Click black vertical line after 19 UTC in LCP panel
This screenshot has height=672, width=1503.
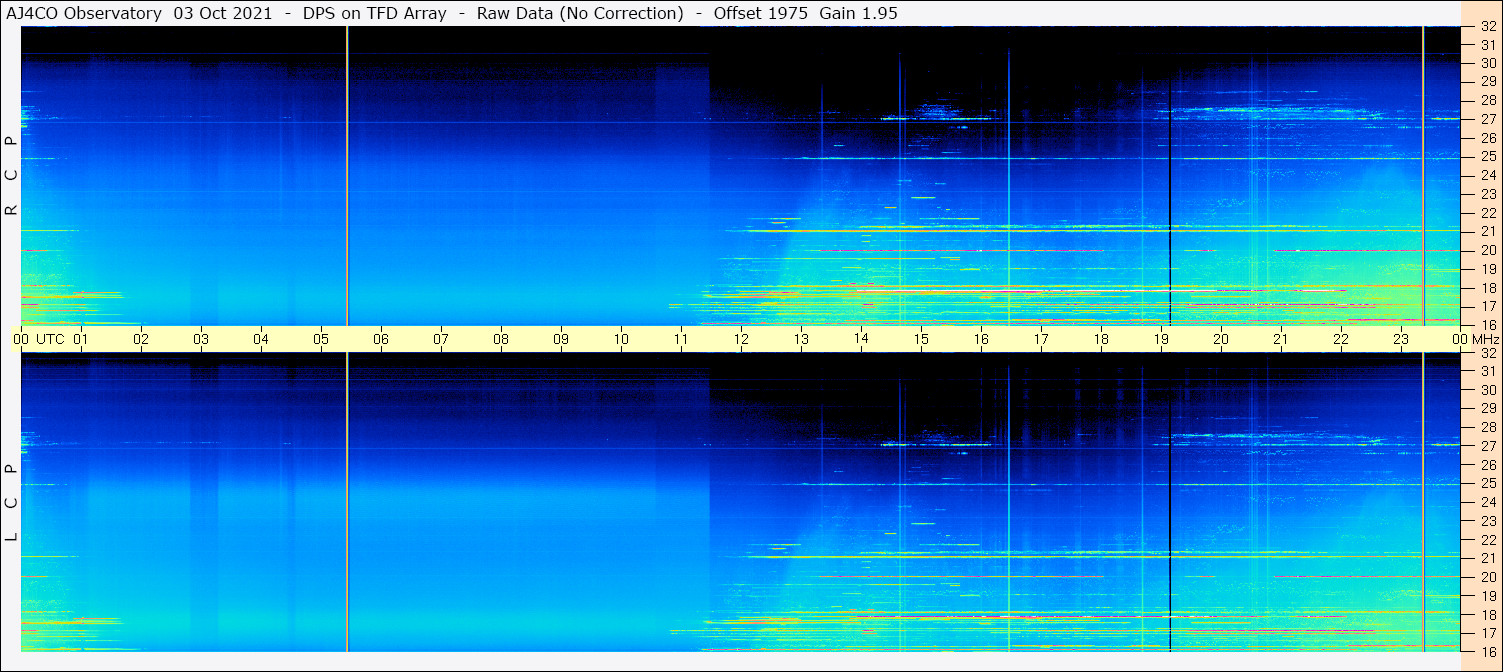point(1170,502)
